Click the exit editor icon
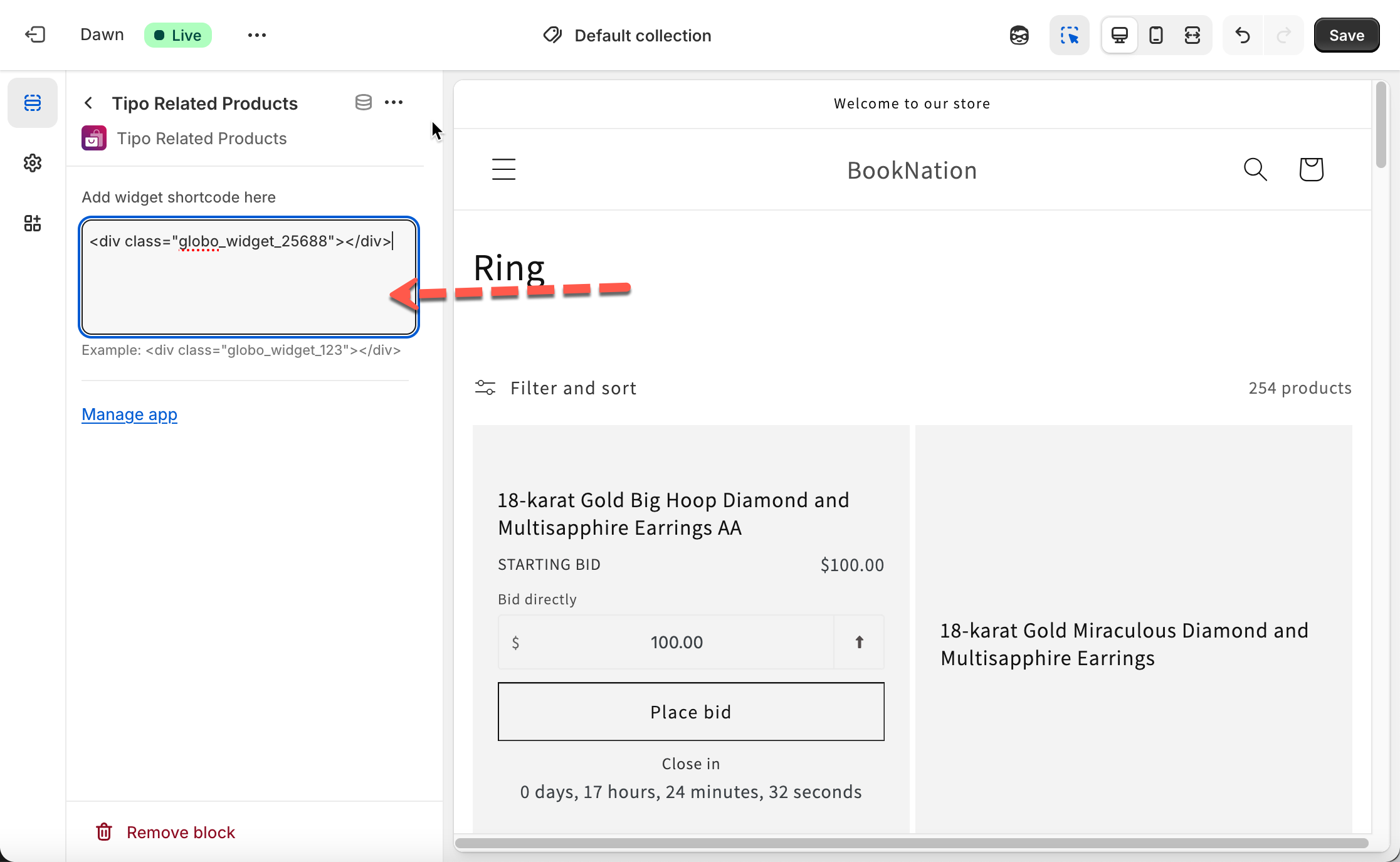The height and width of the screenshot is (862, 1400). click(x=35, y=34)
